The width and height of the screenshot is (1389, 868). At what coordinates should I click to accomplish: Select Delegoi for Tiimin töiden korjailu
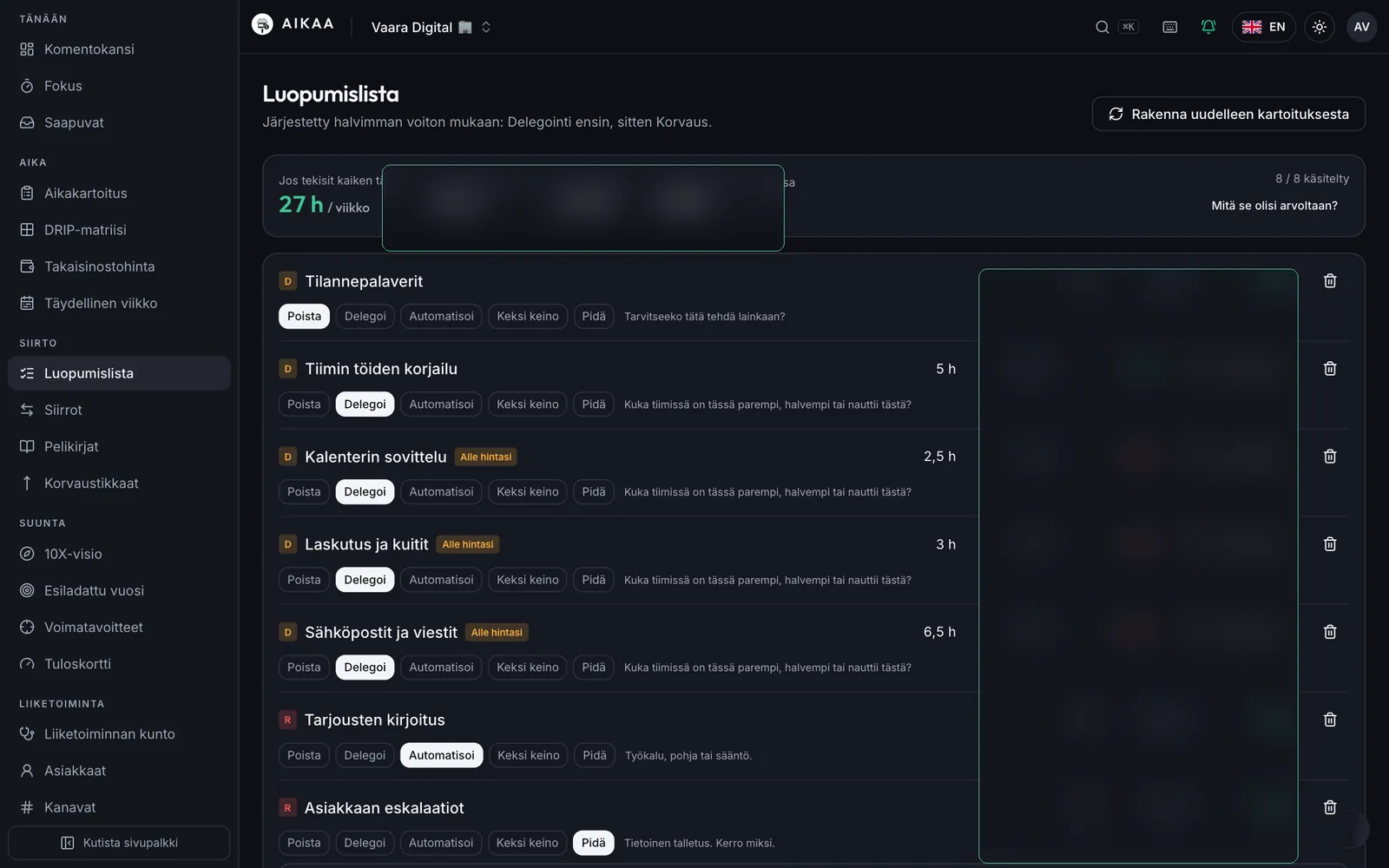365,404
